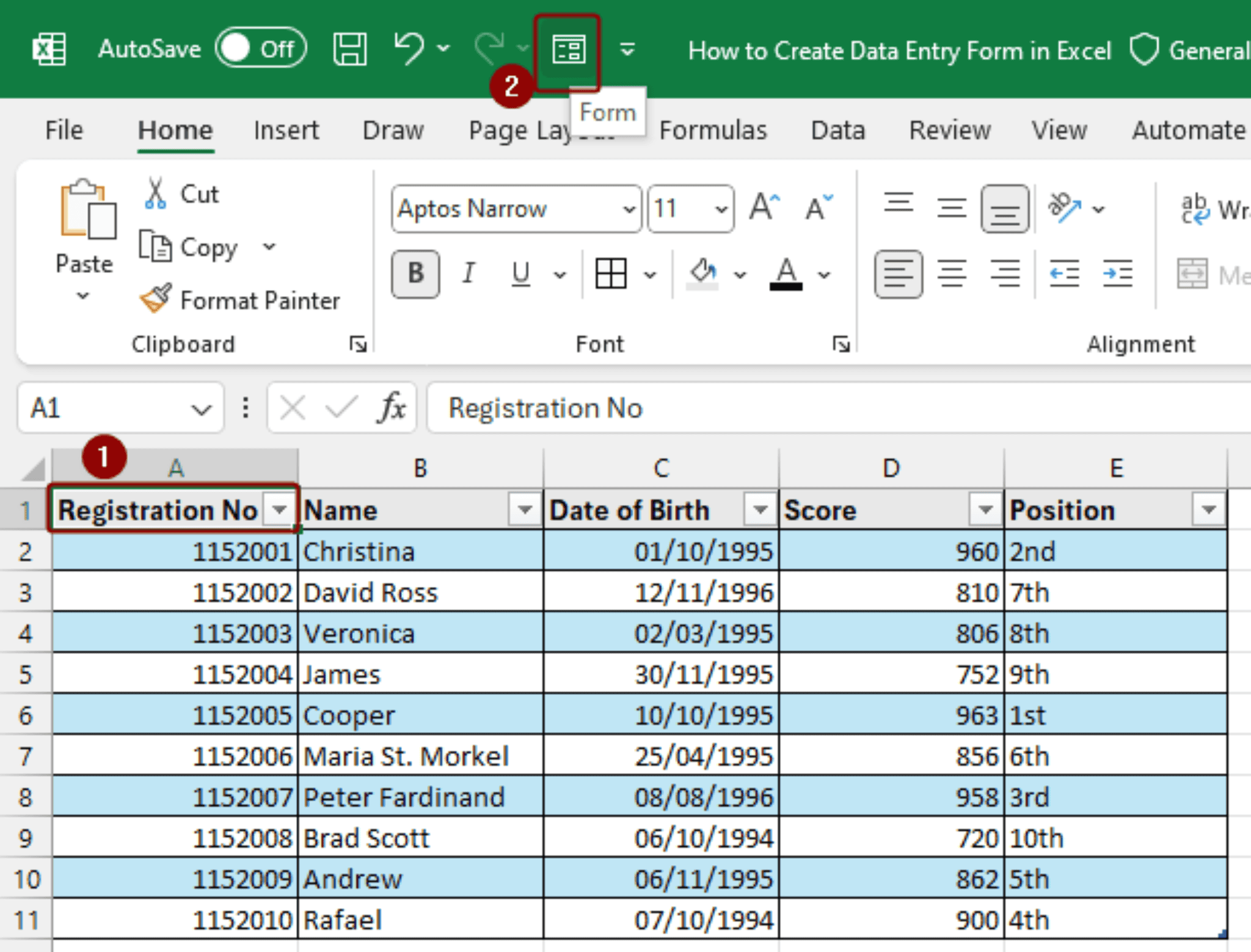The image size is (1251, 952).
Task: Select the red Font Color swatch
Action: (x=787, y=285)
